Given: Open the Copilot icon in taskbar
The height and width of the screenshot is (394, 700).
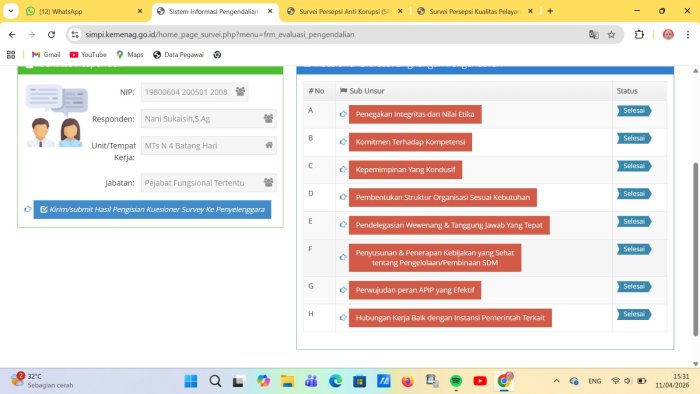Looking at the screenshot, I should click(263, 381).
